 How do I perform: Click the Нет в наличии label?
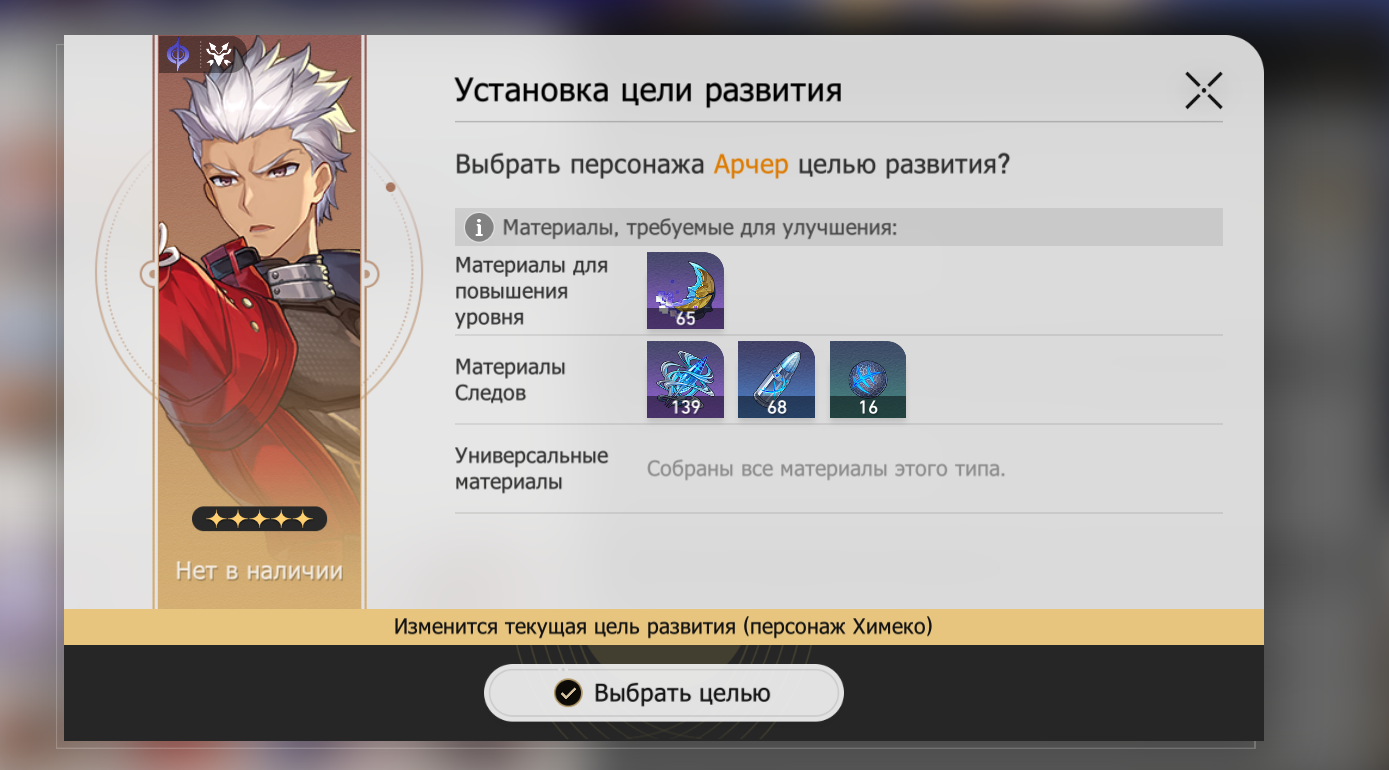point(259,571)
